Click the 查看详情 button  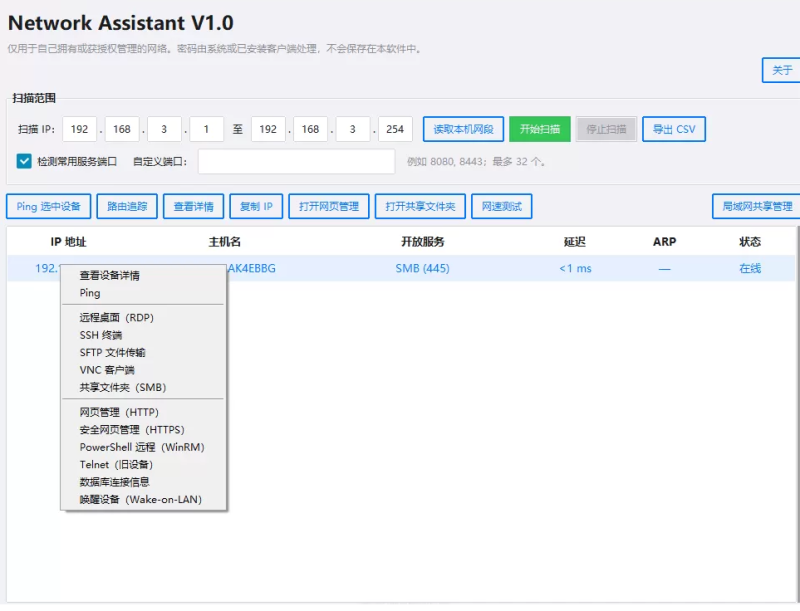click(x=193, y=207)
